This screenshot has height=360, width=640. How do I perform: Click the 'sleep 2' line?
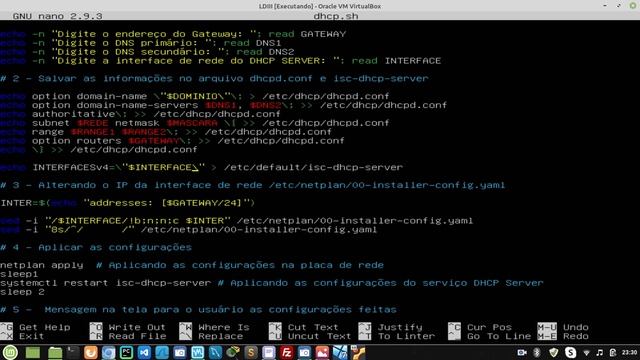pos(22,292)
